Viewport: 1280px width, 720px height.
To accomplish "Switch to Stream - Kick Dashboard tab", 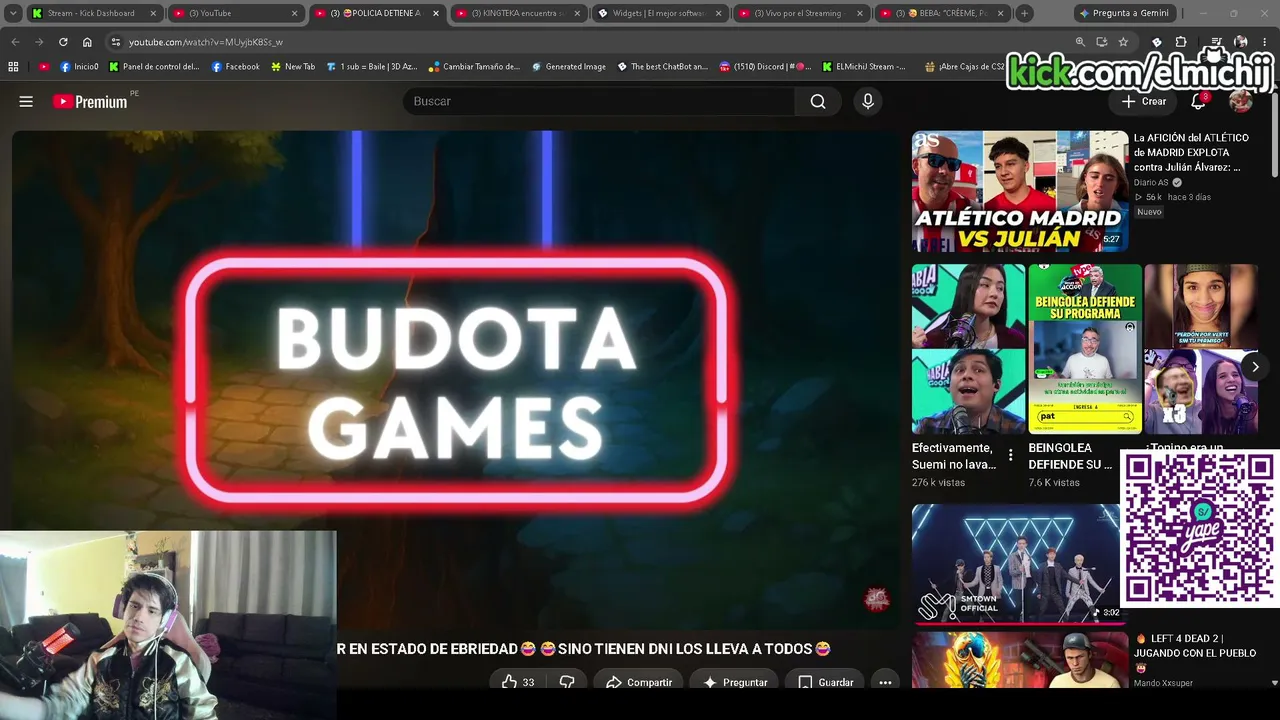I will pos(91,13).
